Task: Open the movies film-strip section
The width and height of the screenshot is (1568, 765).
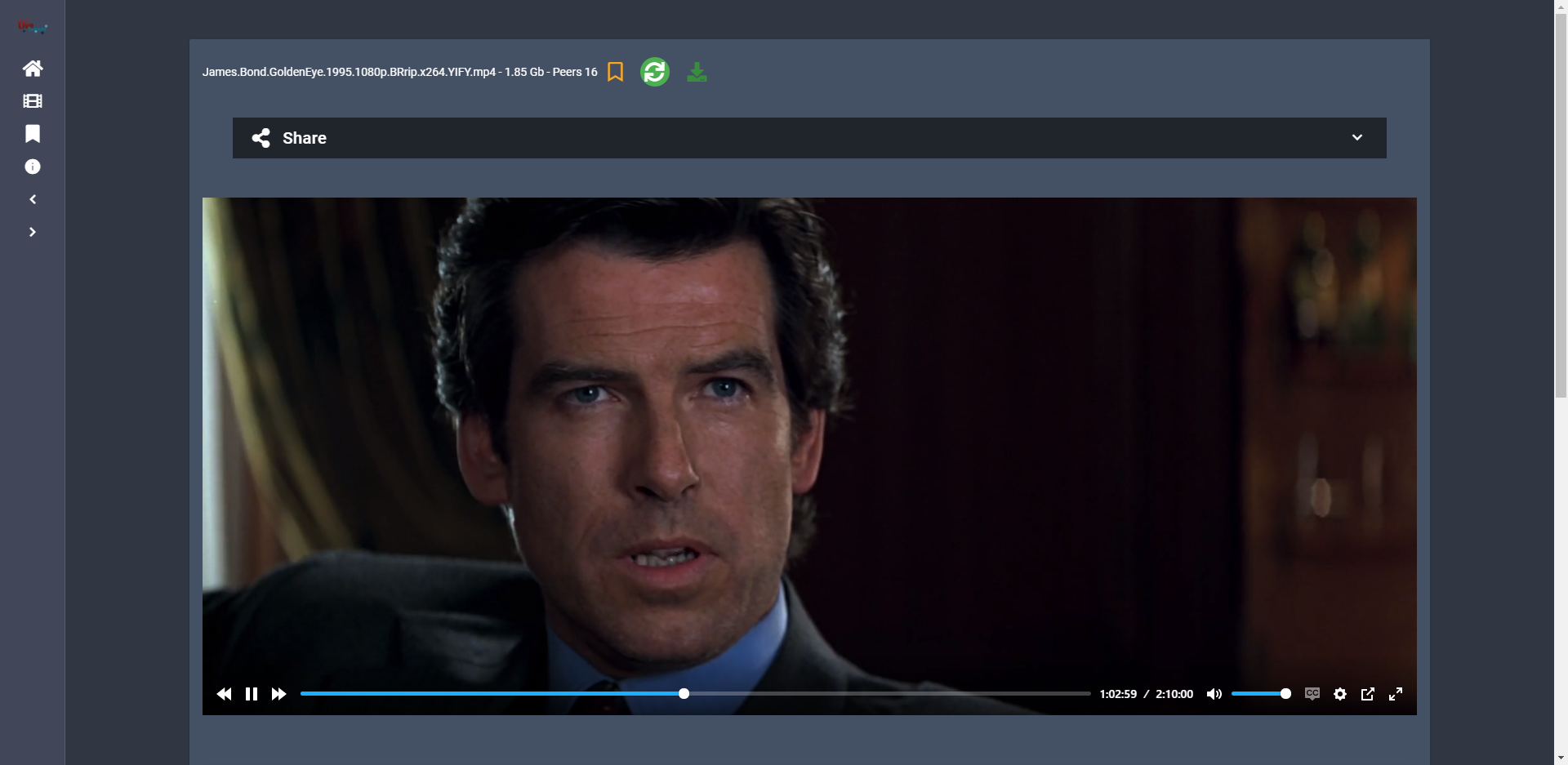Action: point(33,101)
